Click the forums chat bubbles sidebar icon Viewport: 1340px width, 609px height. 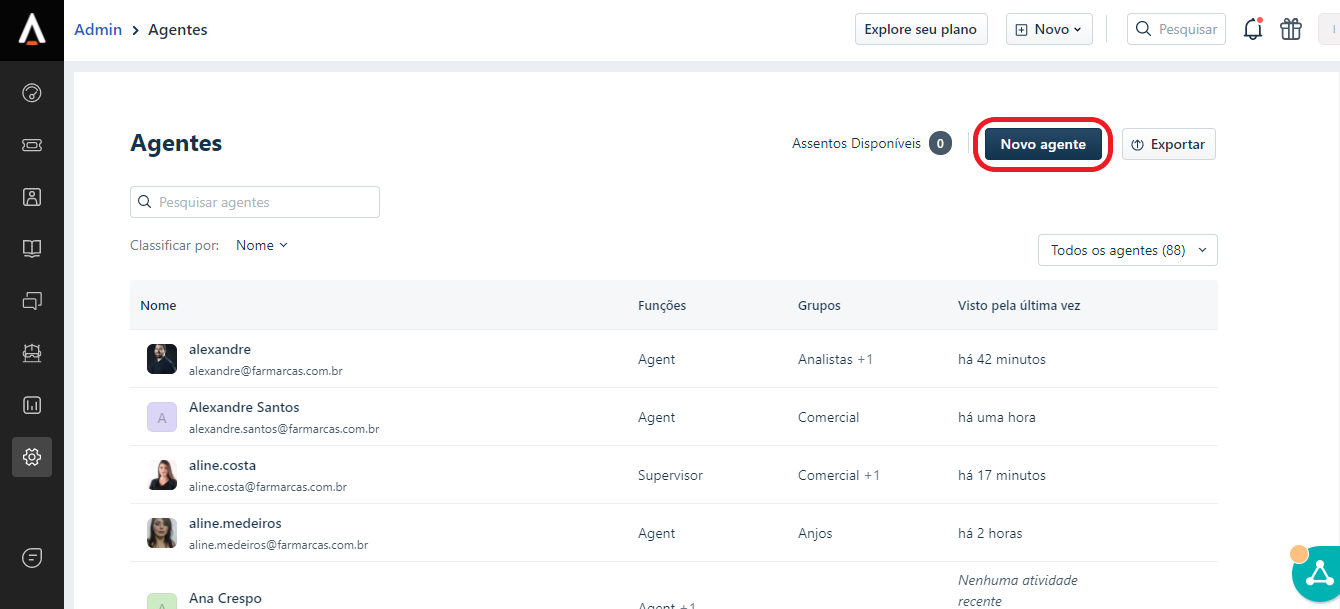(32, 301)
